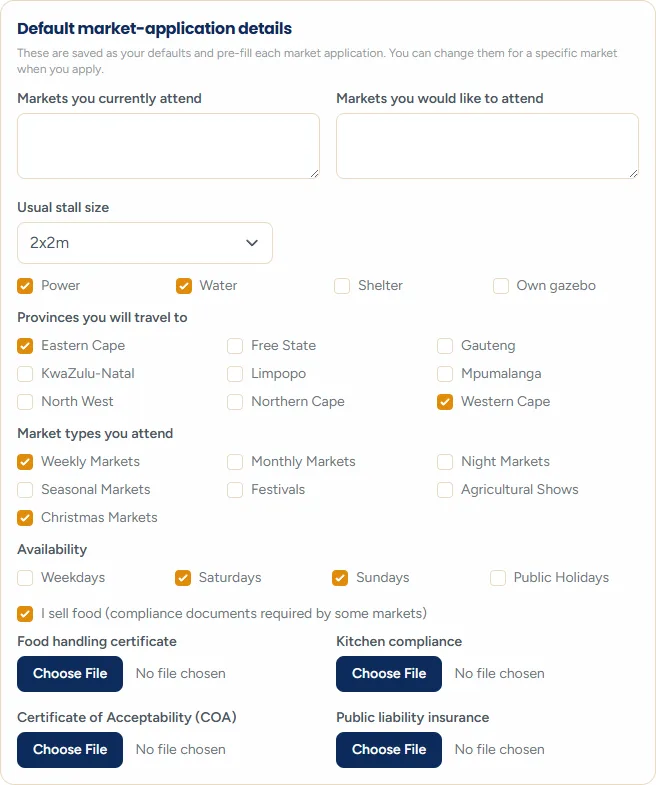The height and width of the screenshot is (785, 656).
Task: Choose file for Kitchen compliance
Action: tap(389, 674)
